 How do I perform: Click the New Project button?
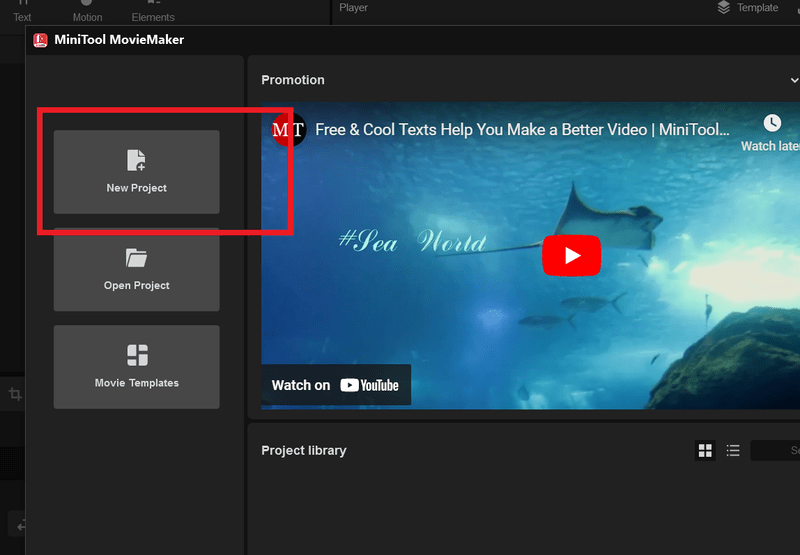[137, 172]
